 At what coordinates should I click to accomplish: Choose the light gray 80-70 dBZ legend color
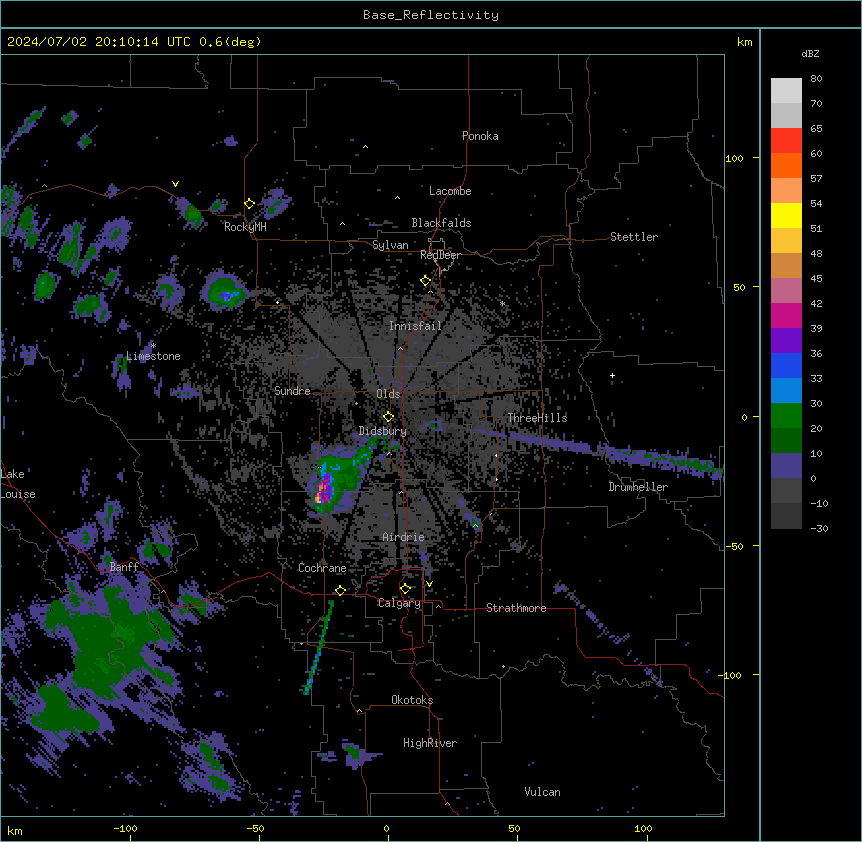(x=786, y=91)
